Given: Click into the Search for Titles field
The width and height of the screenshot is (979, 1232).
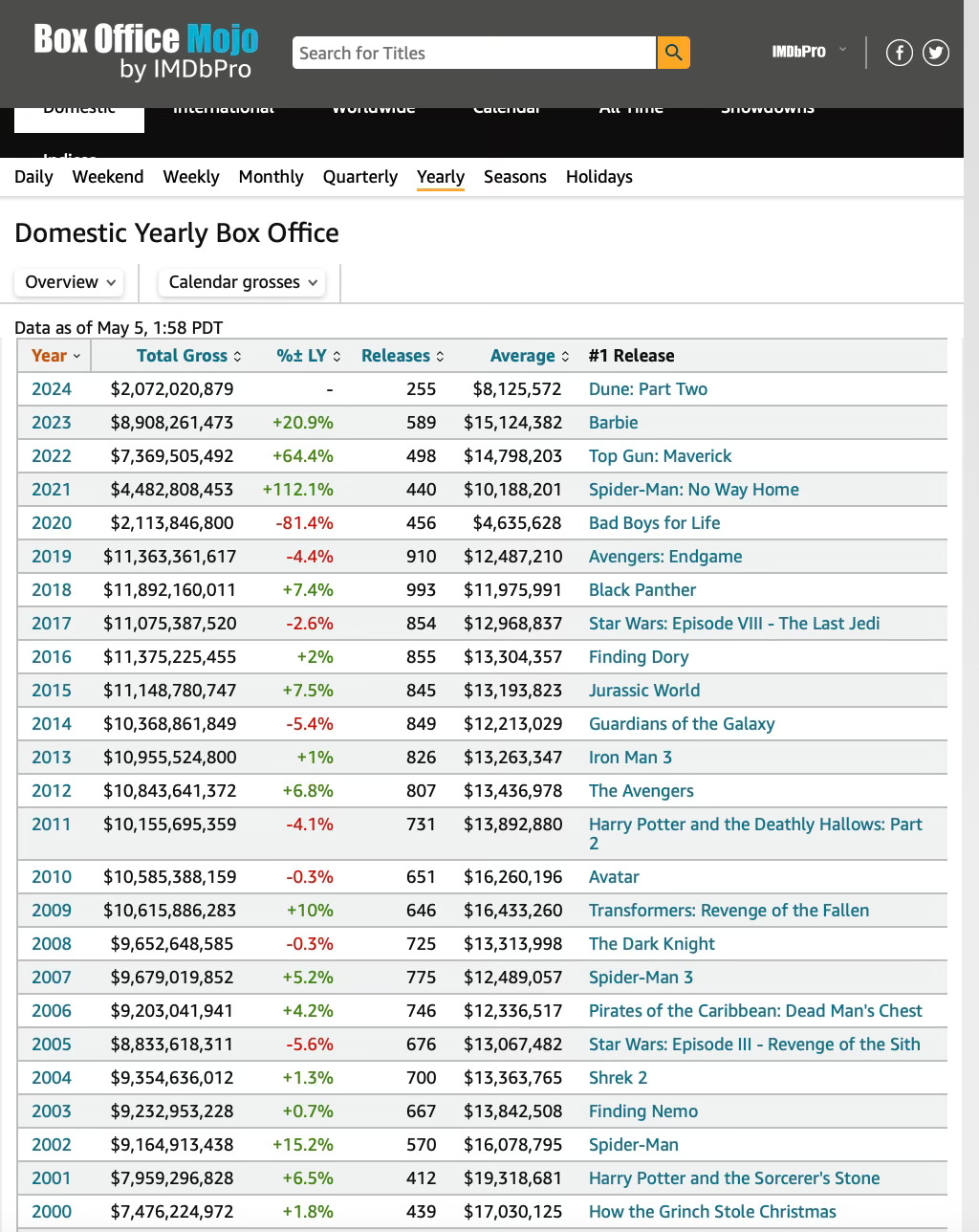Looking at the screenshot, I should pos(474,53).
